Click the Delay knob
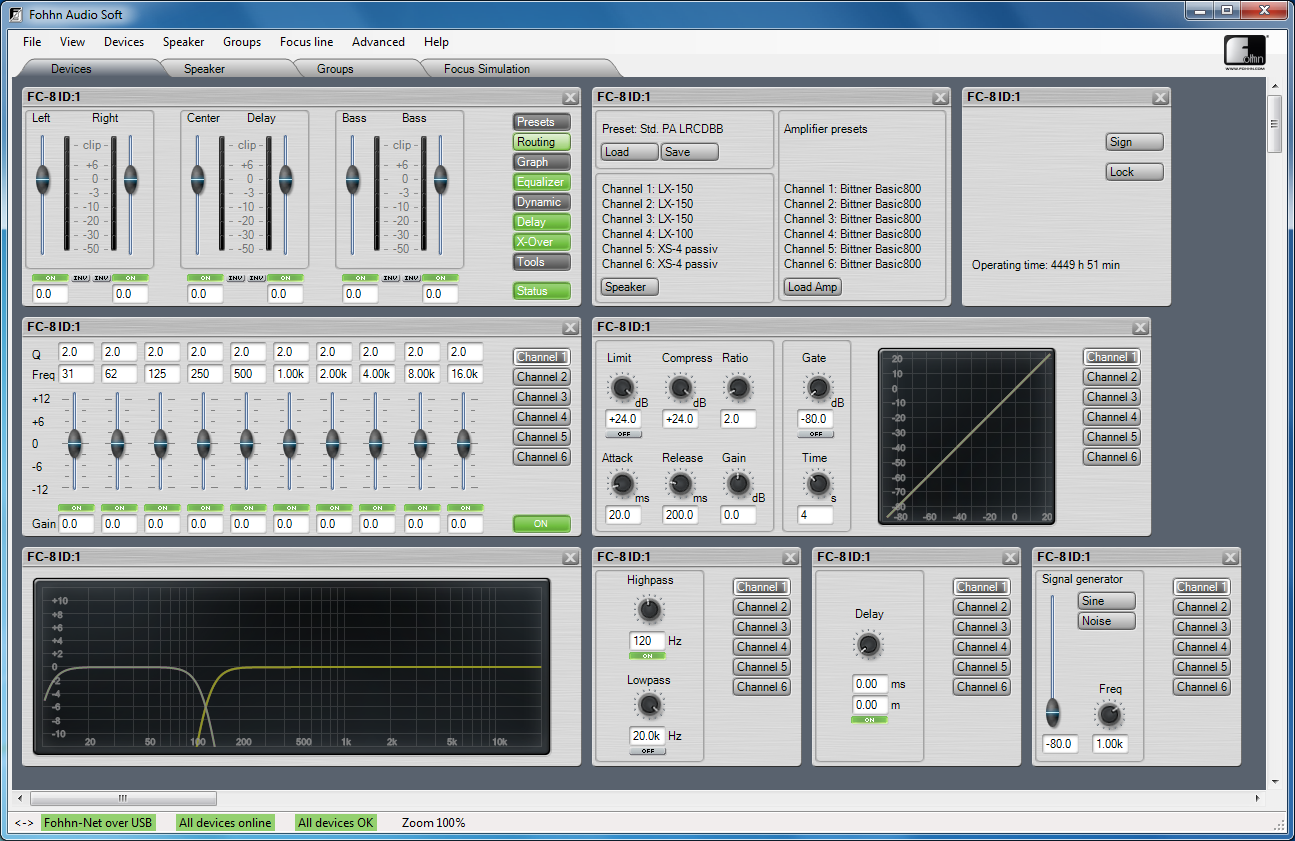The height and width of the screenshot is (841, 1295). tap(869, 645)
